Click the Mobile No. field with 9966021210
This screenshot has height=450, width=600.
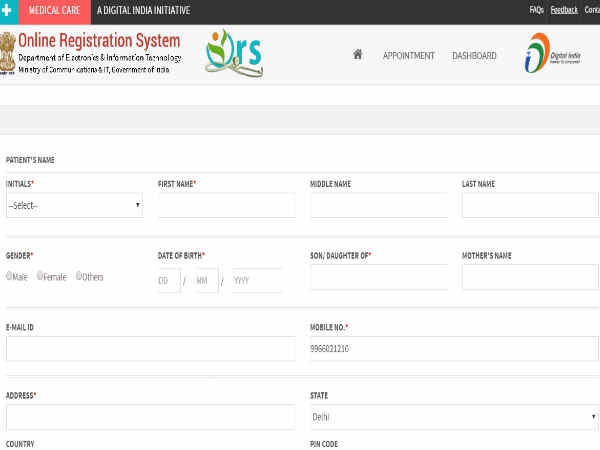click(x=454, y=349)
